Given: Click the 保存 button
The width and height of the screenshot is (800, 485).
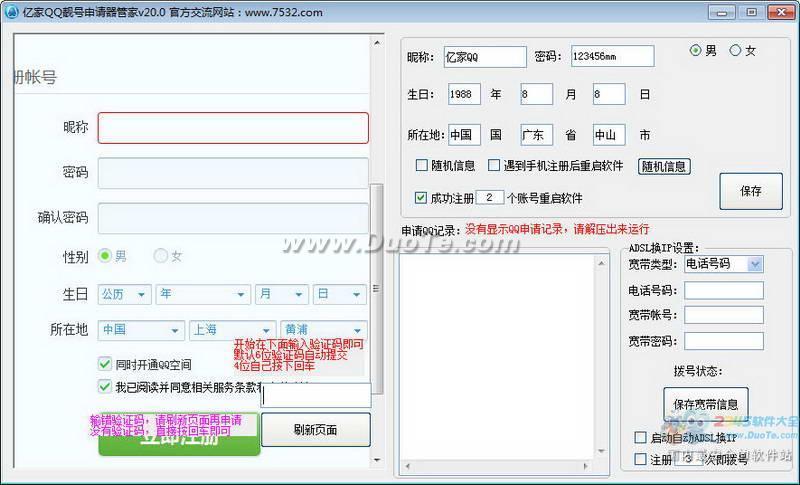Looking at the screenshot, I should tap(751, 191).
